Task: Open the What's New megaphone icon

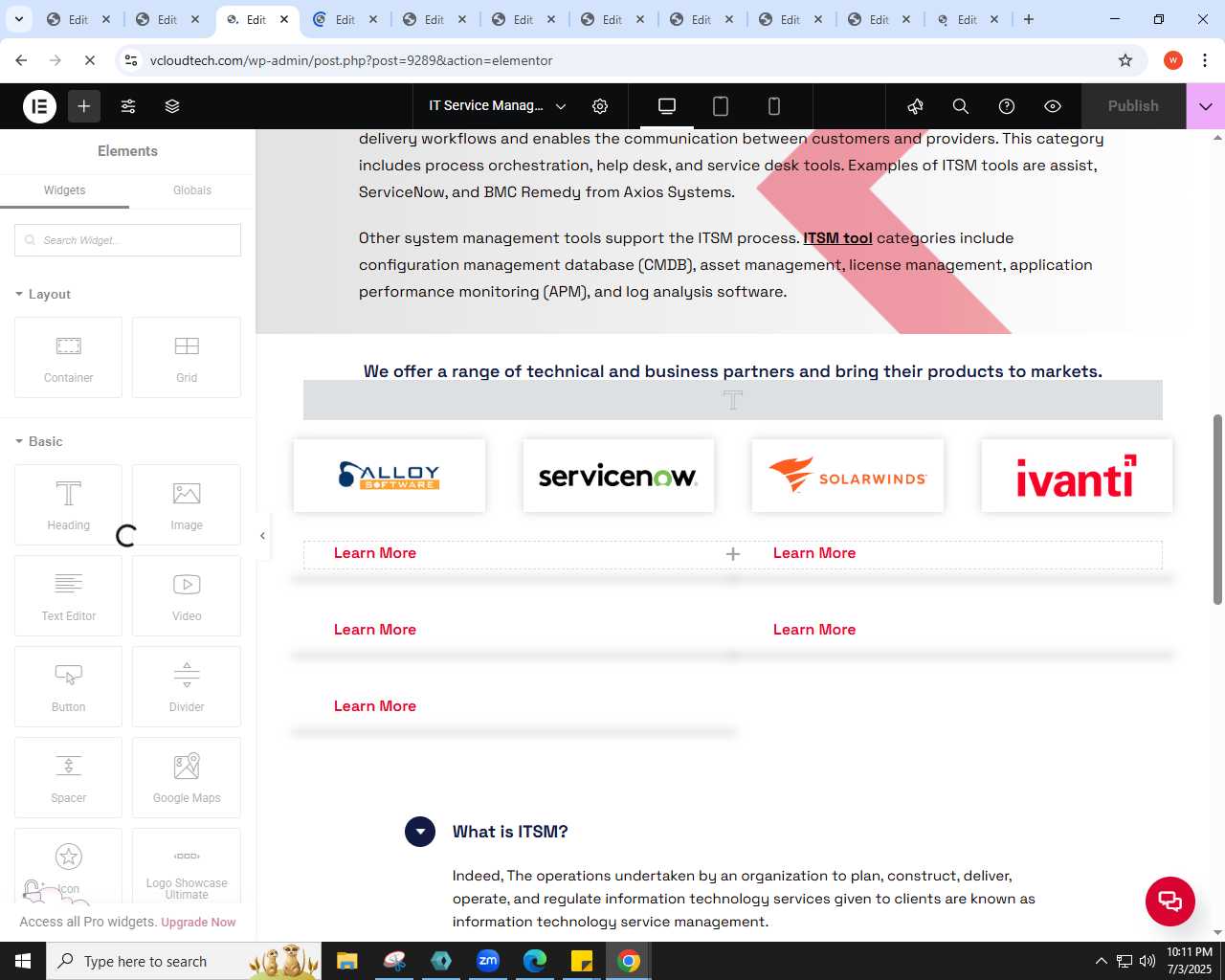Action: coord(916,106)
